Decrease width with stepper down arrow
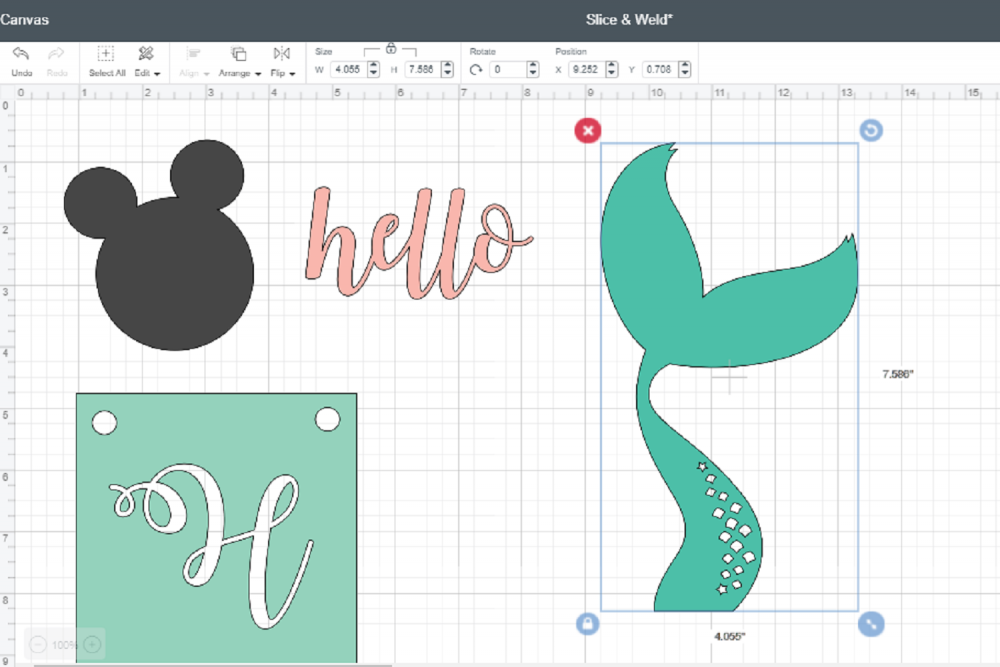 tap(374, 73)
